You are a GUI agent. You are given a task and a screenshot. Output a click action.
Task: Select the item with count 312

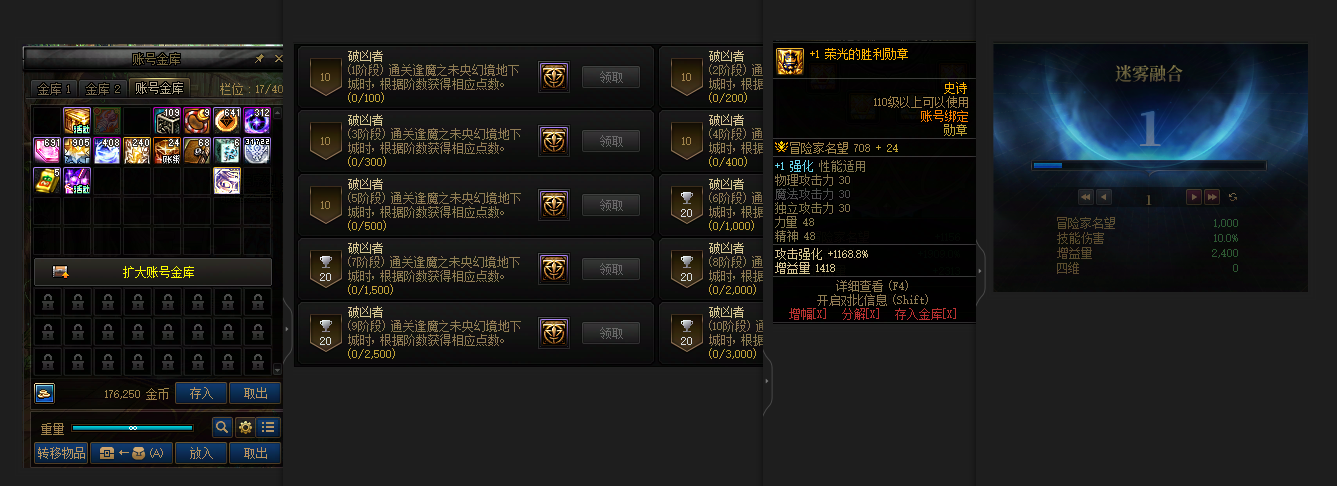coord(257,122)
